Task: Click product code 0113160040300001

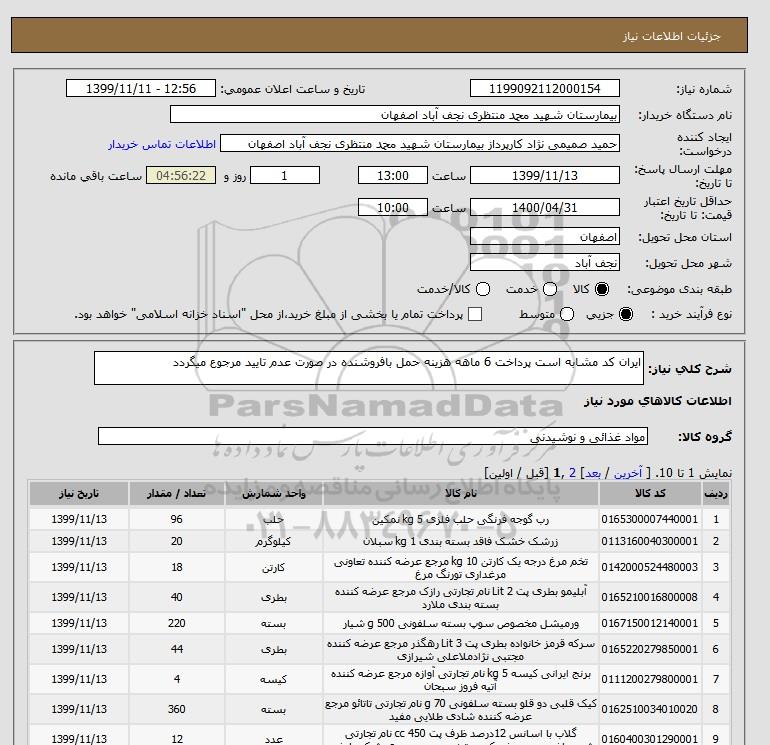Action: pyautogui.click(x=650, y=541)
